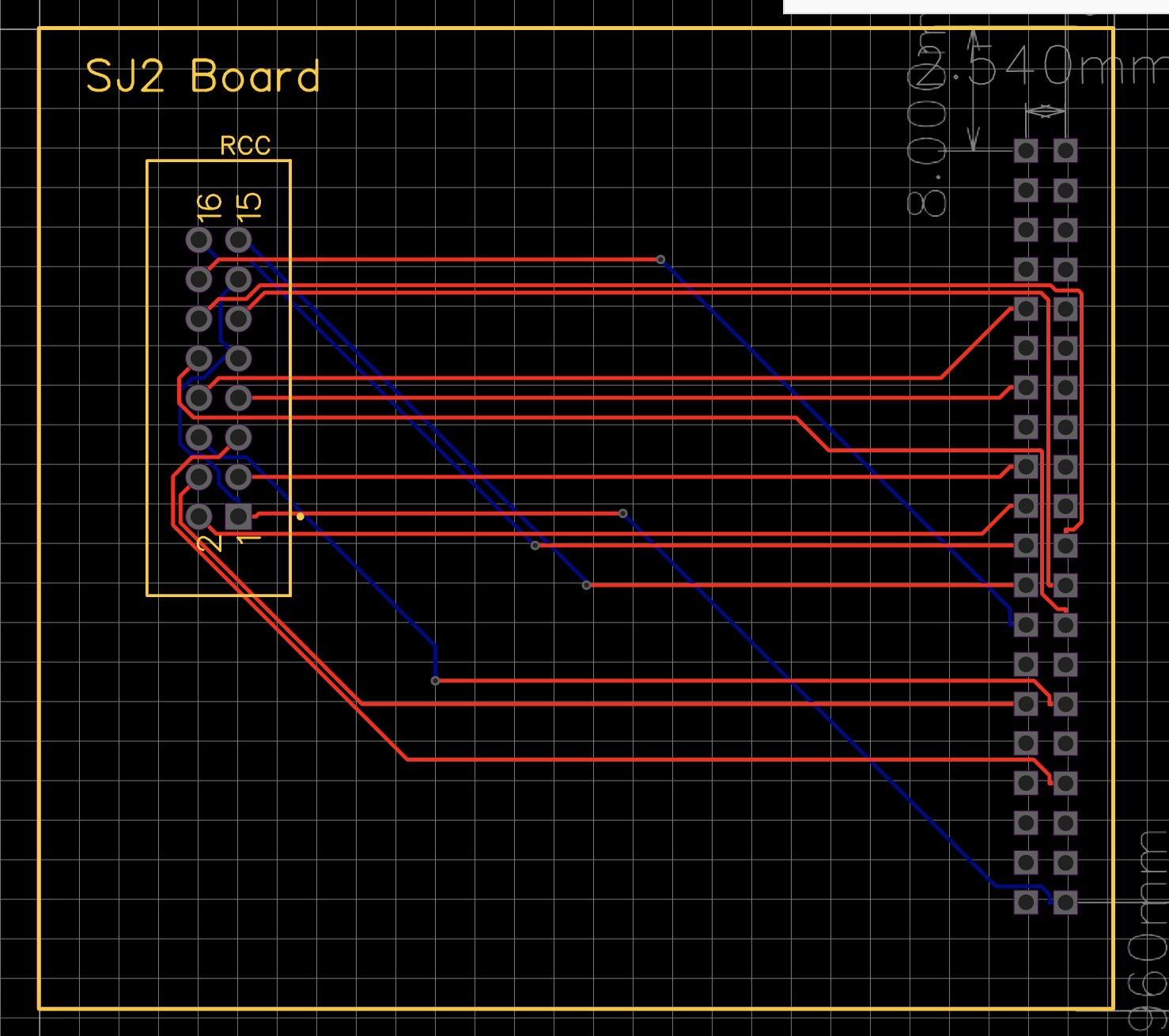The image size is (1169, 1036).
Task: Click the RCC pad labeled 16
Action: (x=199, y=239)
